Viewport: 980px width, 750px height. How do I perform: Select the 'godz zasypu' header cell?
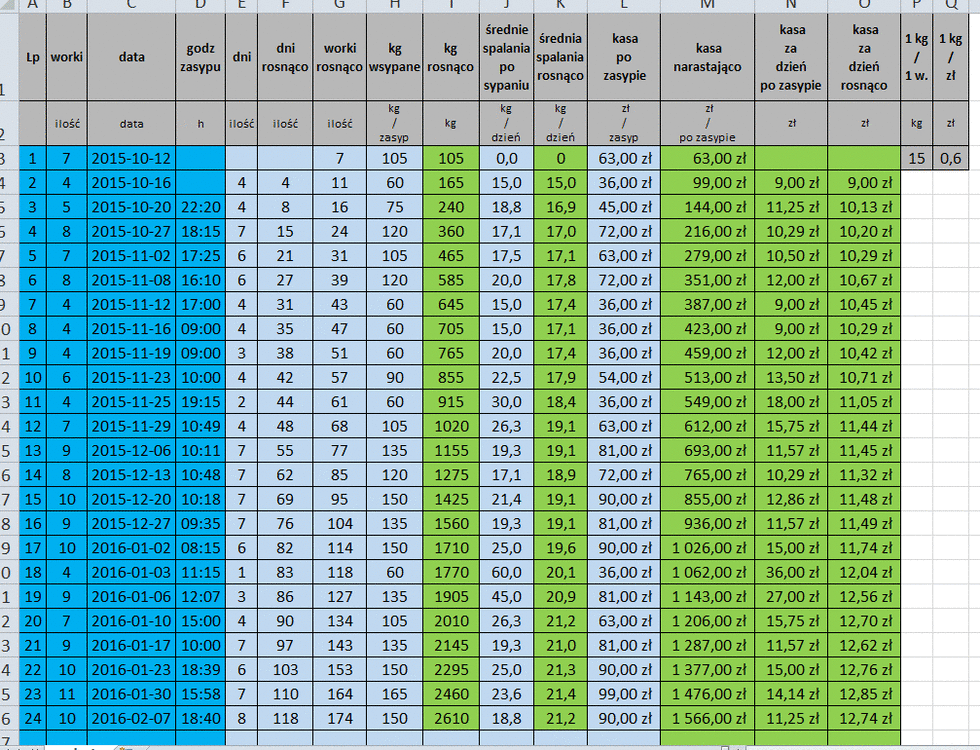[200, 57]
